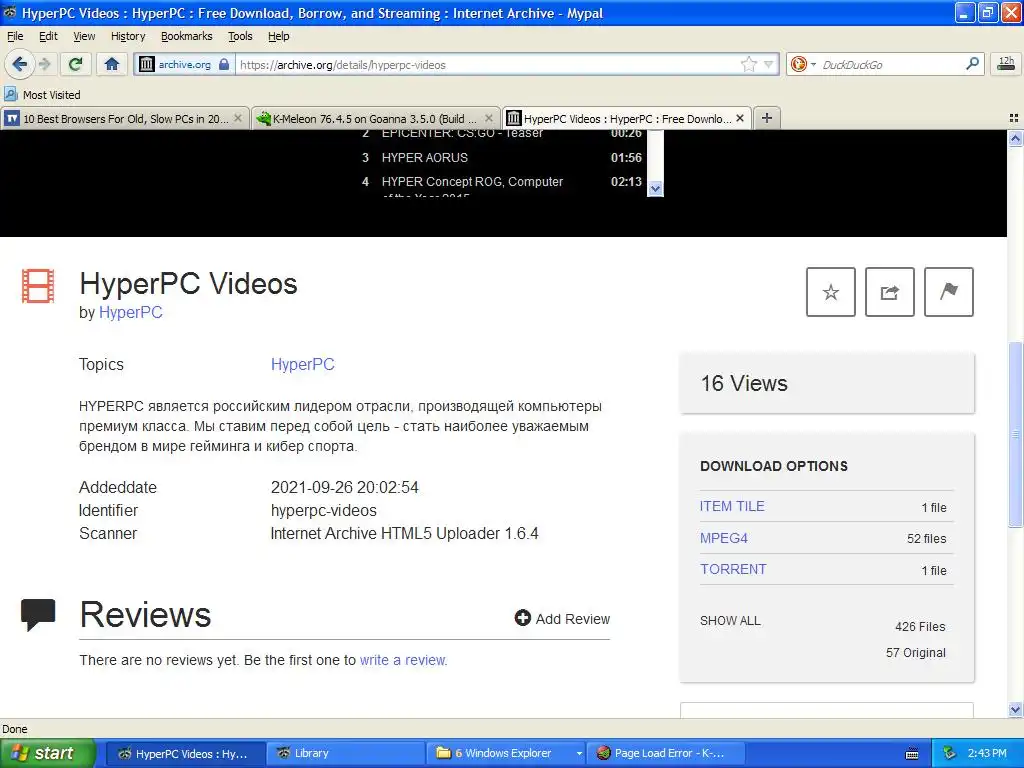Click the 16 Views counter
The height and width of the screenshot is (768, 1024).
(x=744, y=383)
